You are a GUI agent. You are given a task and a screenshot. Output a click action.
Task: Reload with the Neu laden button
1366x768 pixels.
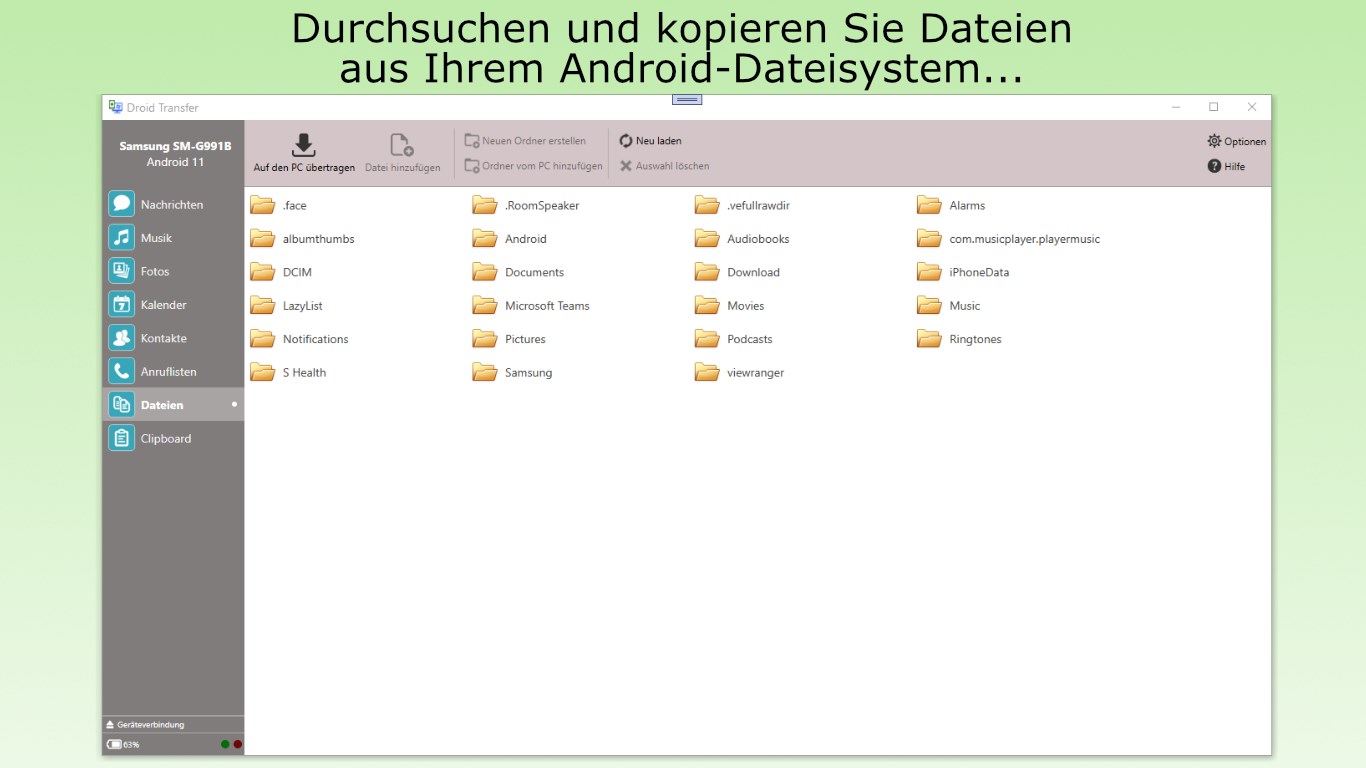click(x=650, y=141)
